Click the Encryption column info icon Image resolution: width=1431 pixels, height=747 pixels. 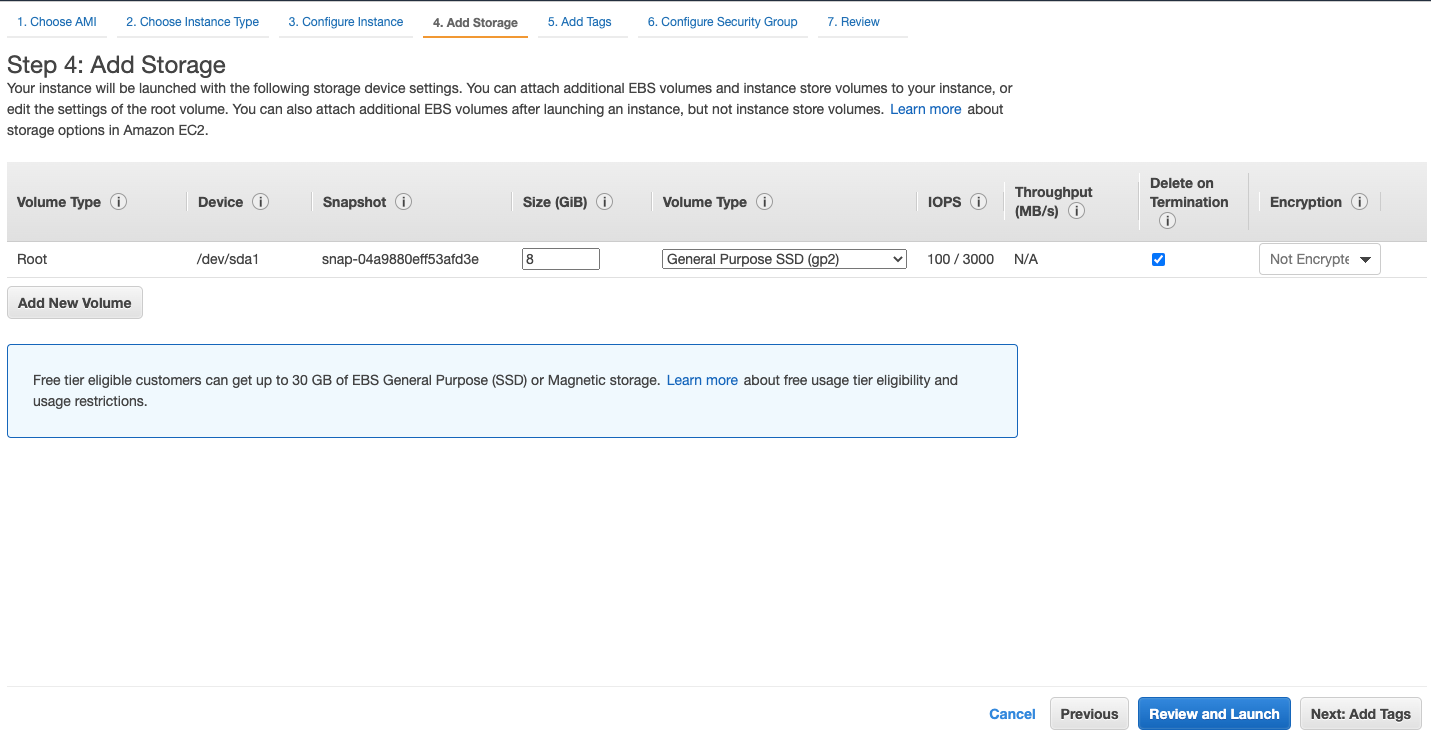tap(1359, 202)
